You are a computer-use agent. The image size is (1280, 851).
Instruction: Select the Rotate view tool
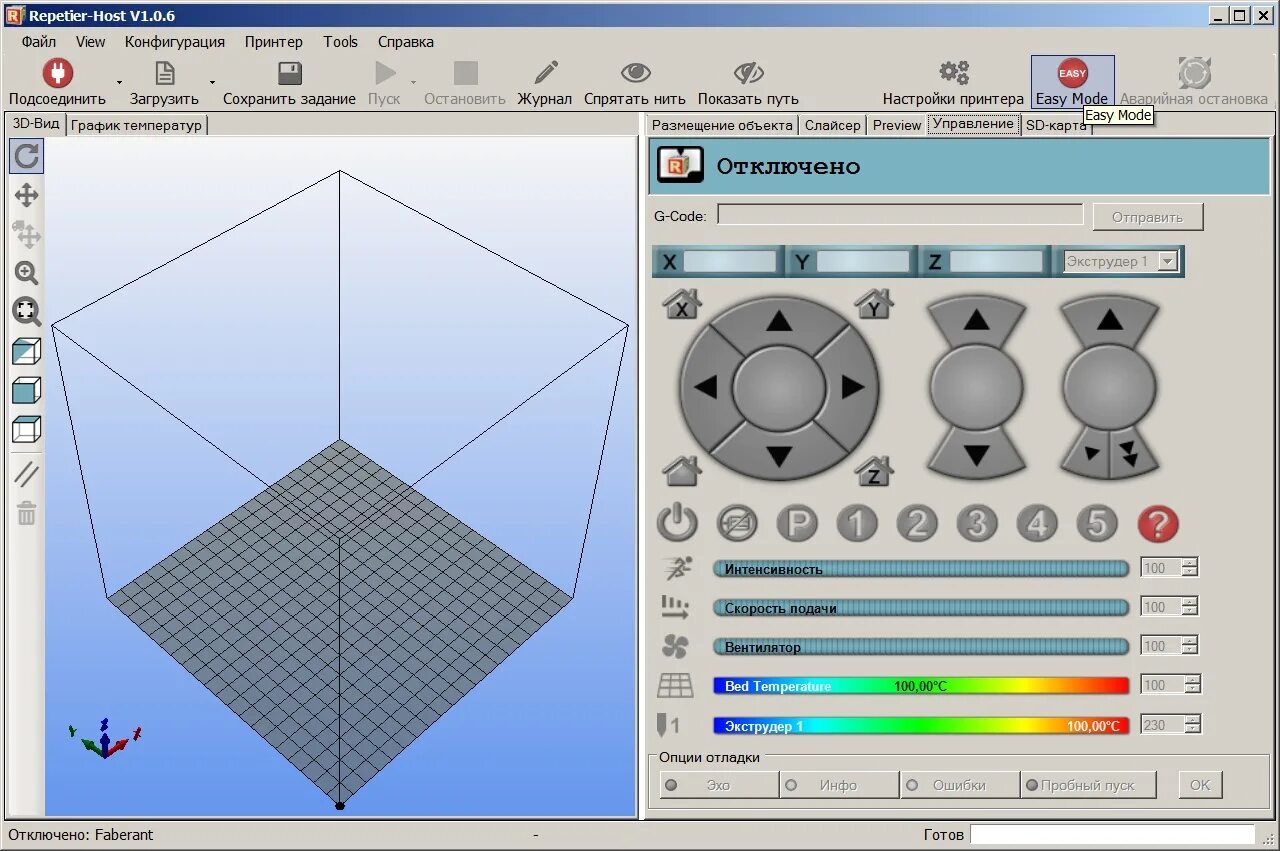[27, 155]
